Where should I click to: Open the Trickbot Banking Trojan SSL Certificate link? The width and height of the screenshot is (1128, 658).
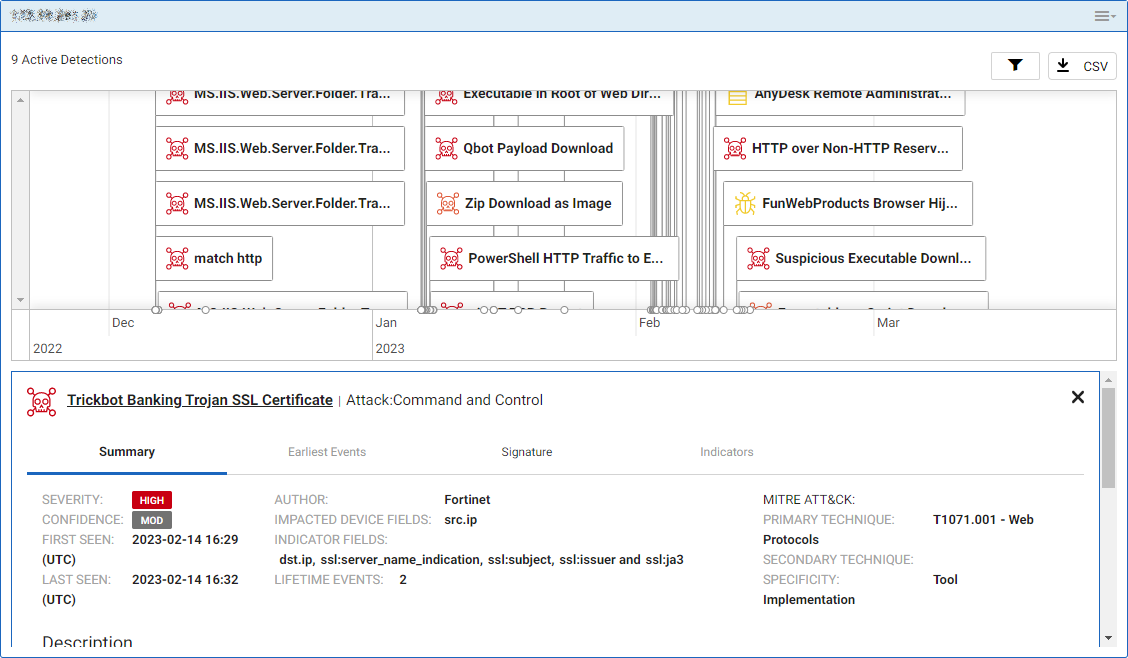pyautogui.click(x=200, y=400)
